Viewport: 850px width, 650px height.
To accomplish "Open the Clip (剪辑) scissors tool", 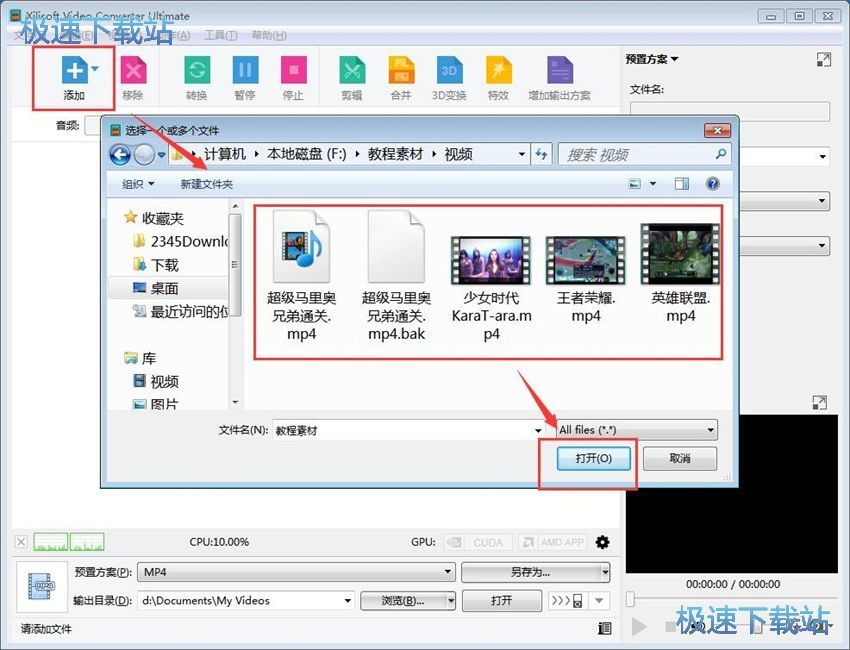I will (x=352, y=70).
